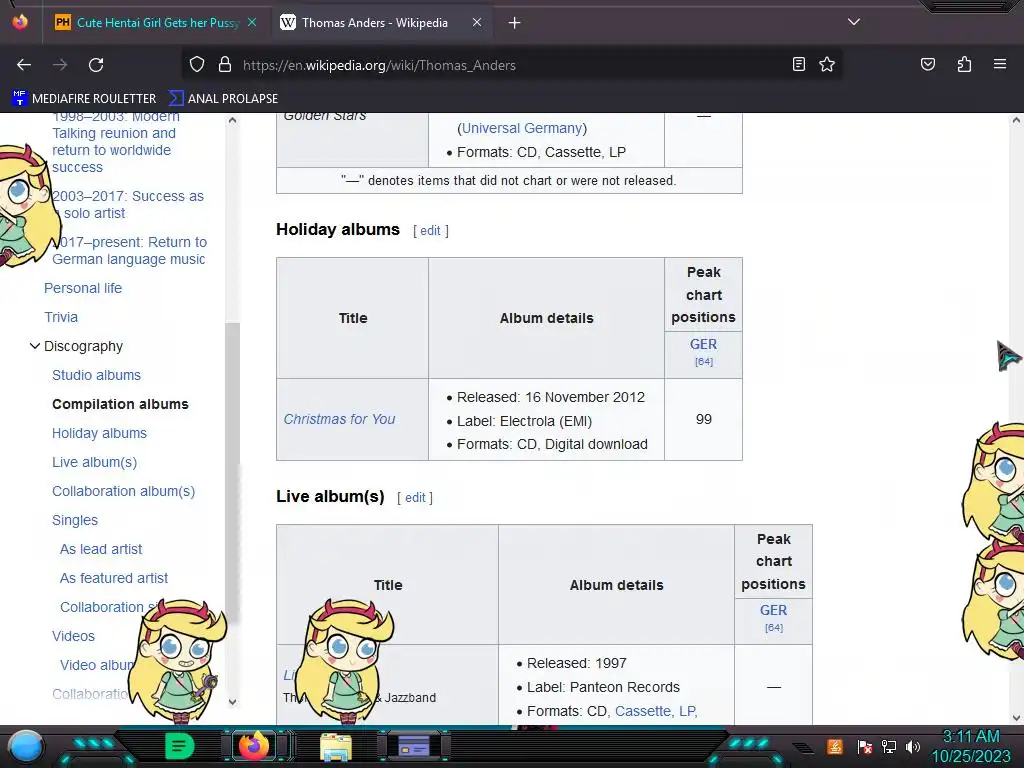Jump to Trivia section
This screenshot has height=768, width=1024.
(61, 317)
